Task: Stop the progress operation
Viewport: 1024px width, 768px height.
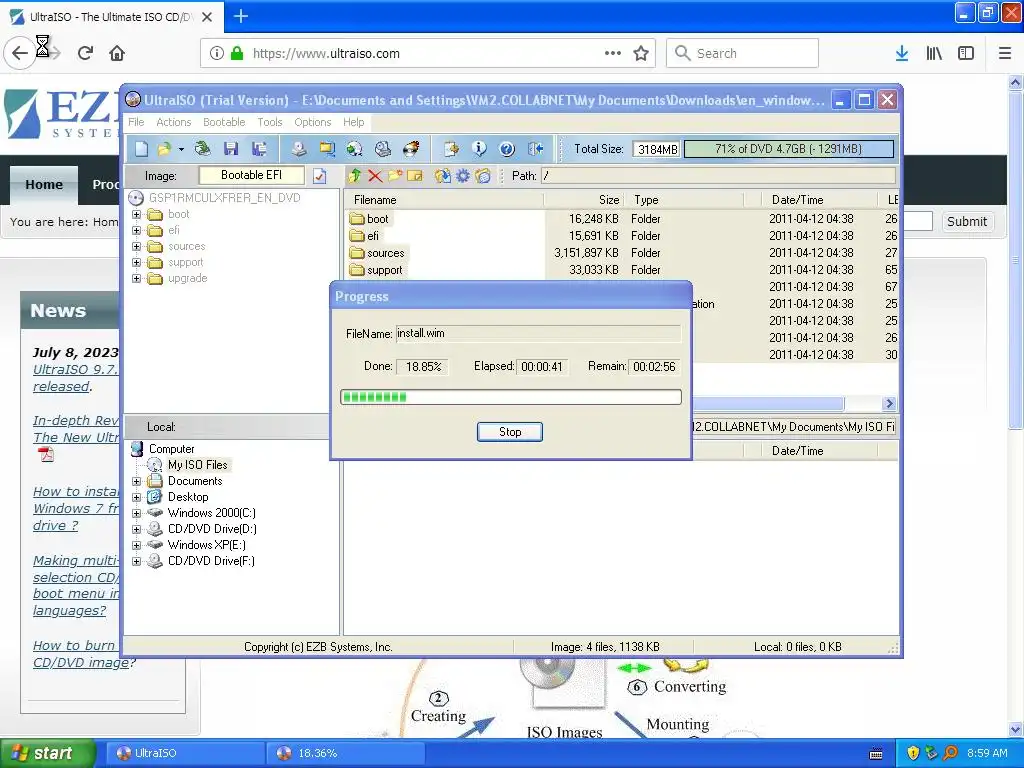Action: (509, 432)
